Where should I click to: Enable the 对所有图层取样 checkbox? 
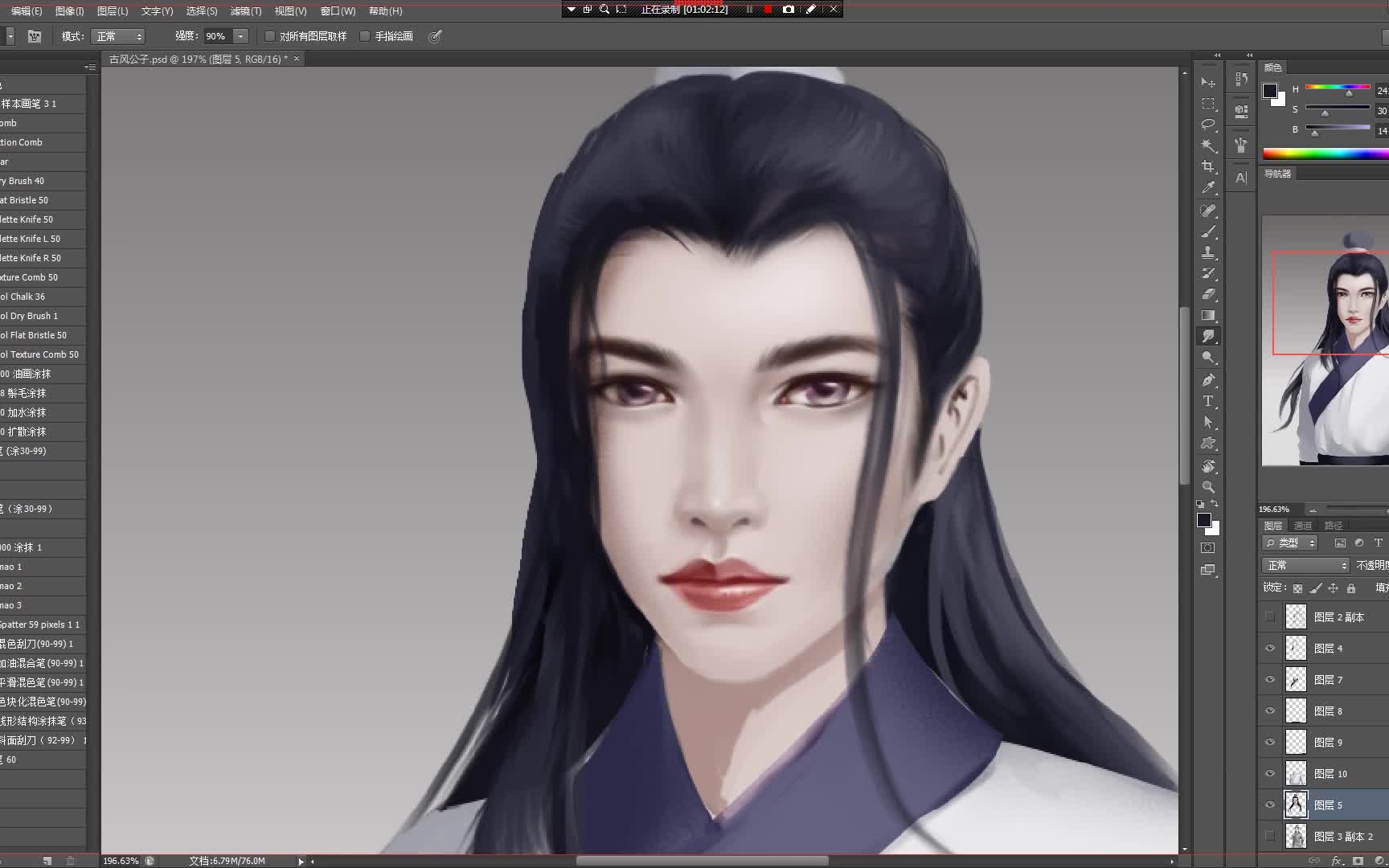coord(270,36)
